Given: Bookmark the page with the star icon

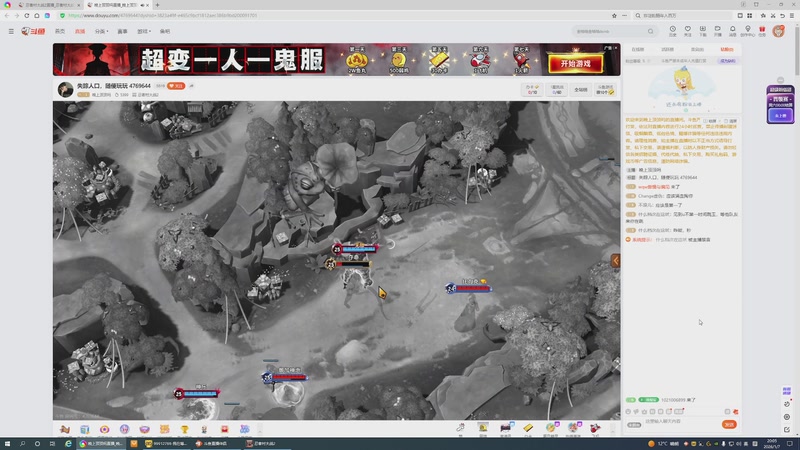Looking at the screenshot, I should coord(614,15).
